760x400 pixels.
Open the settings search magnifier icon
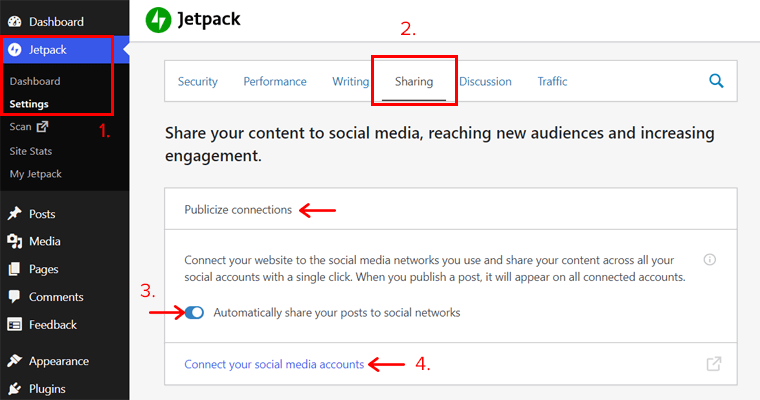pyautogui.click(x=716, y=81)
